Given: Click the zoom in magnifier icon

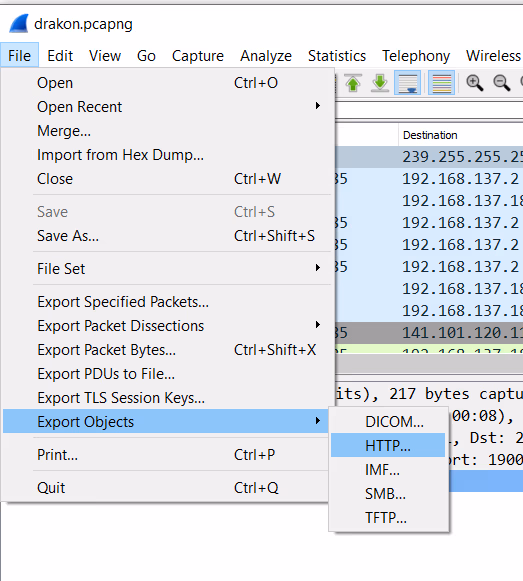Looking at the screenshot, I should [x=474, y=83].
